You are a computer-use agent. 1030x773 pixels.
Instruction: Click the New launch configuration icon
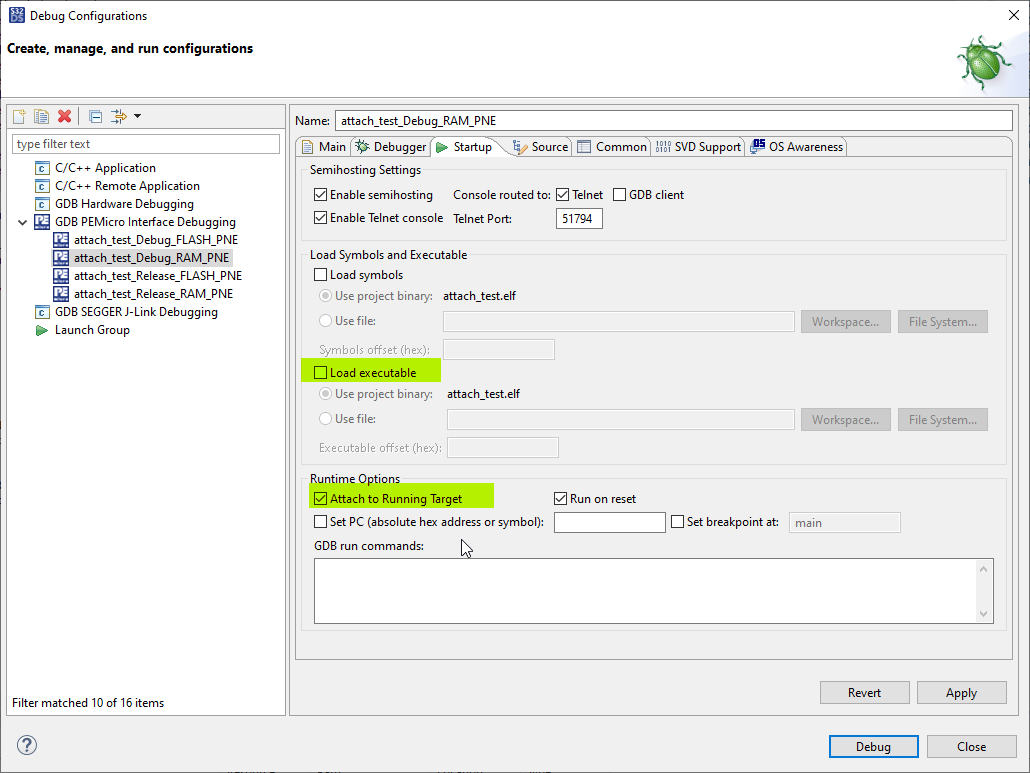(x=19, y=116)
